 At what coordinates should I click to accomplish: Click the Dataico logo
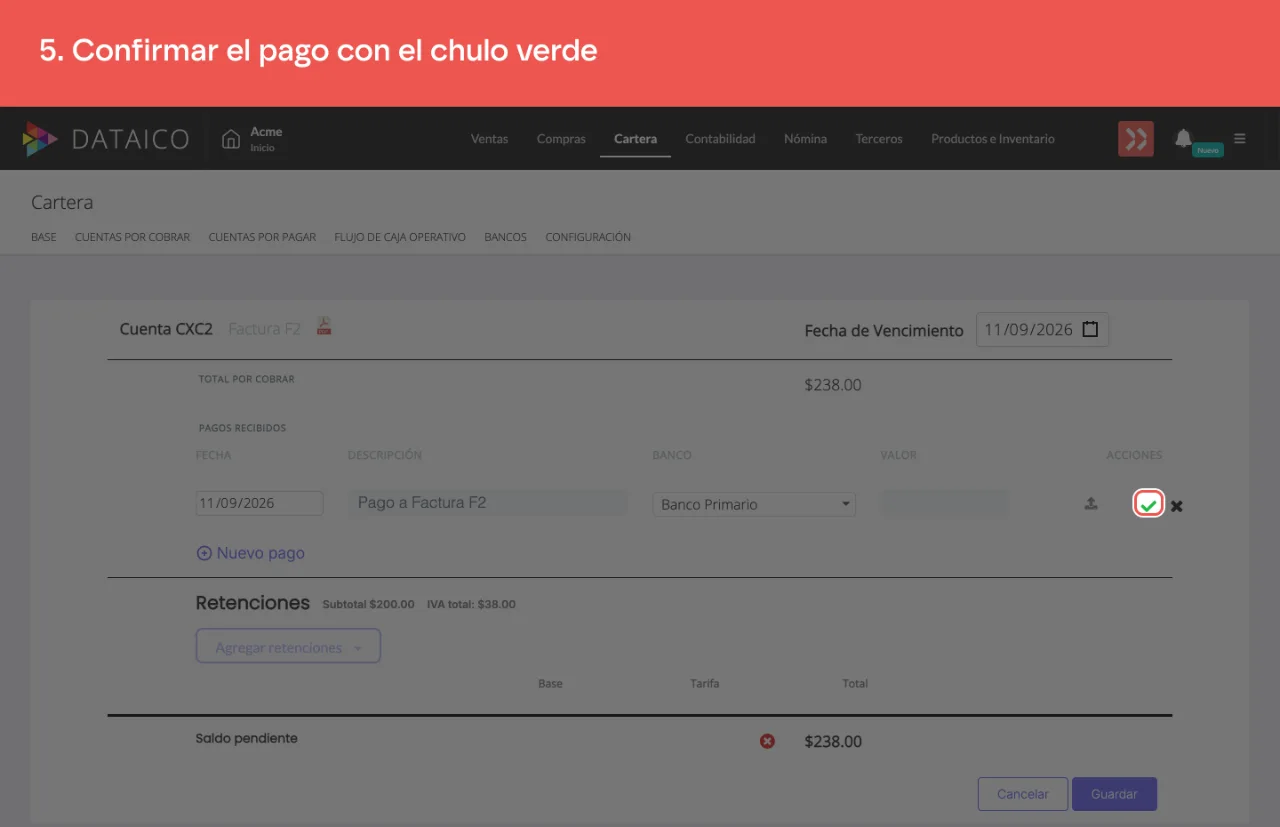(x=106, y=139)
